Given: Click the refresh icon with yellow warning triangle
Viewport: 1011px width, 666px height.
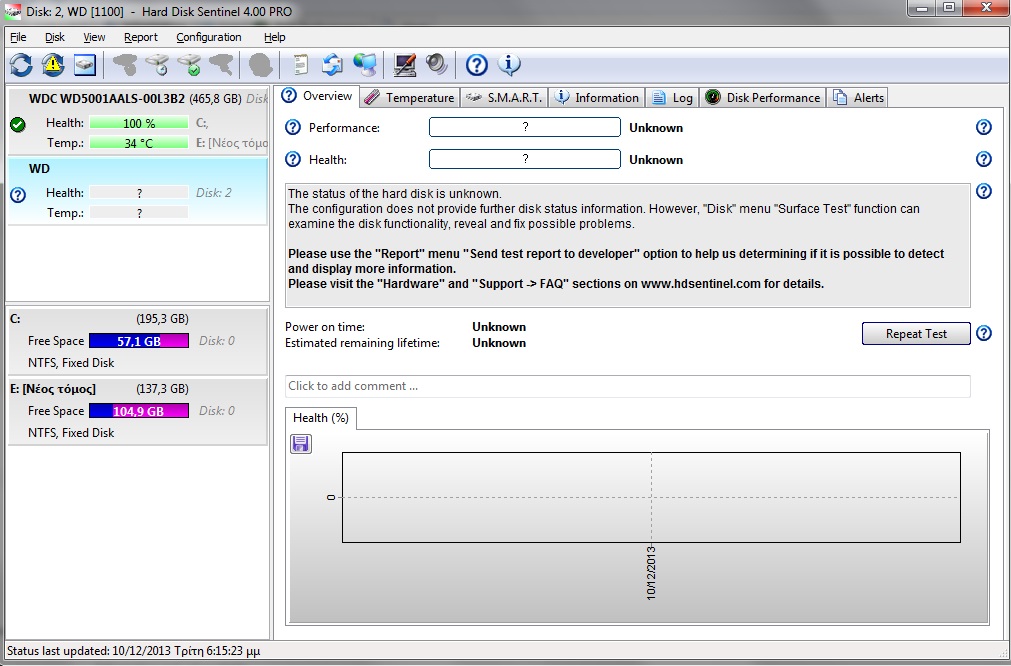Looking at the screenshot, I should tap(53, 64).
